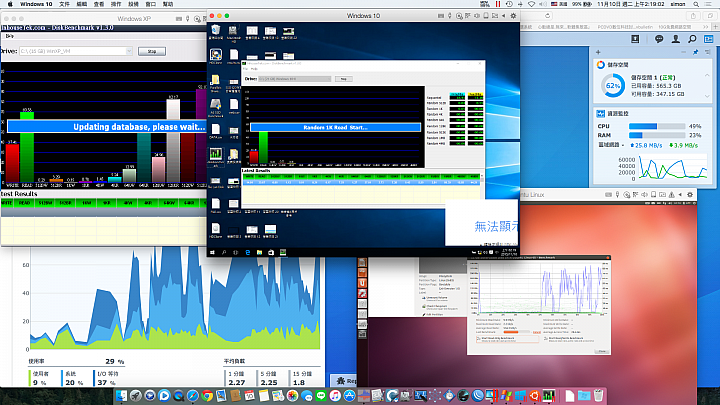
Task: Open Synology user account icon
Action: point(675,39)
